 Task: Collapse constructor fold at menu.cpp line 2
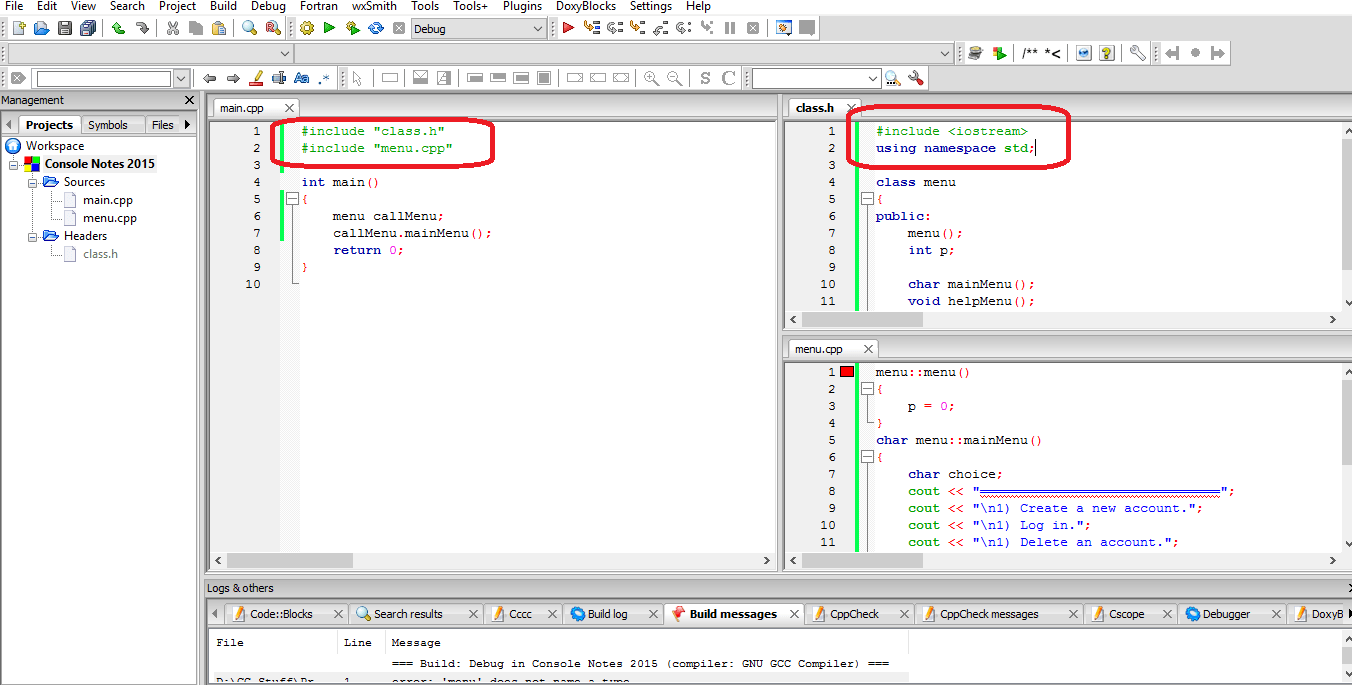865,389
